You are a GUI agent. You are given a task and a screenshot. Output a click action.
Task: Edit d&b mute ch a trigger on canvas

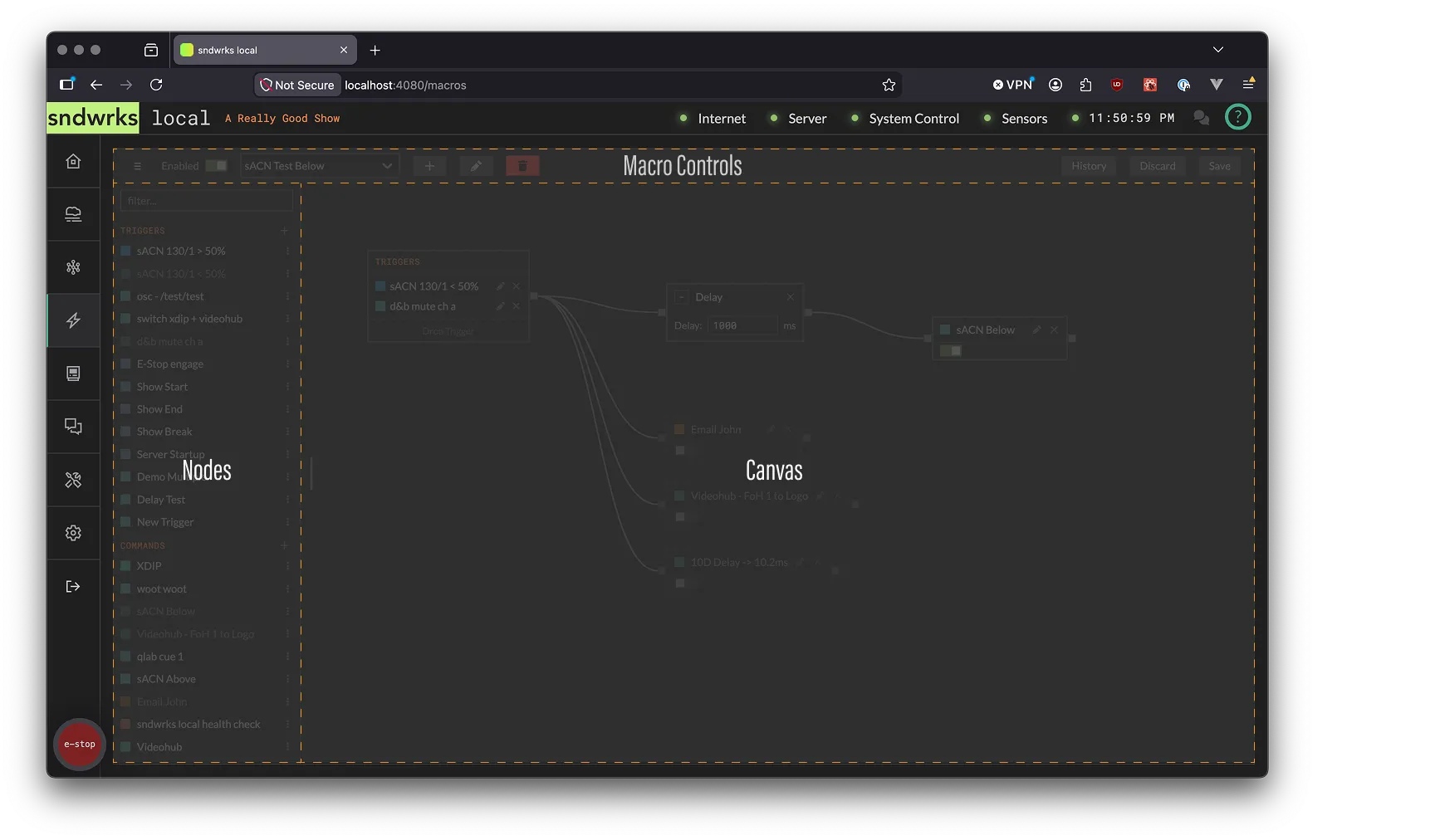click(x=501, y=306)
